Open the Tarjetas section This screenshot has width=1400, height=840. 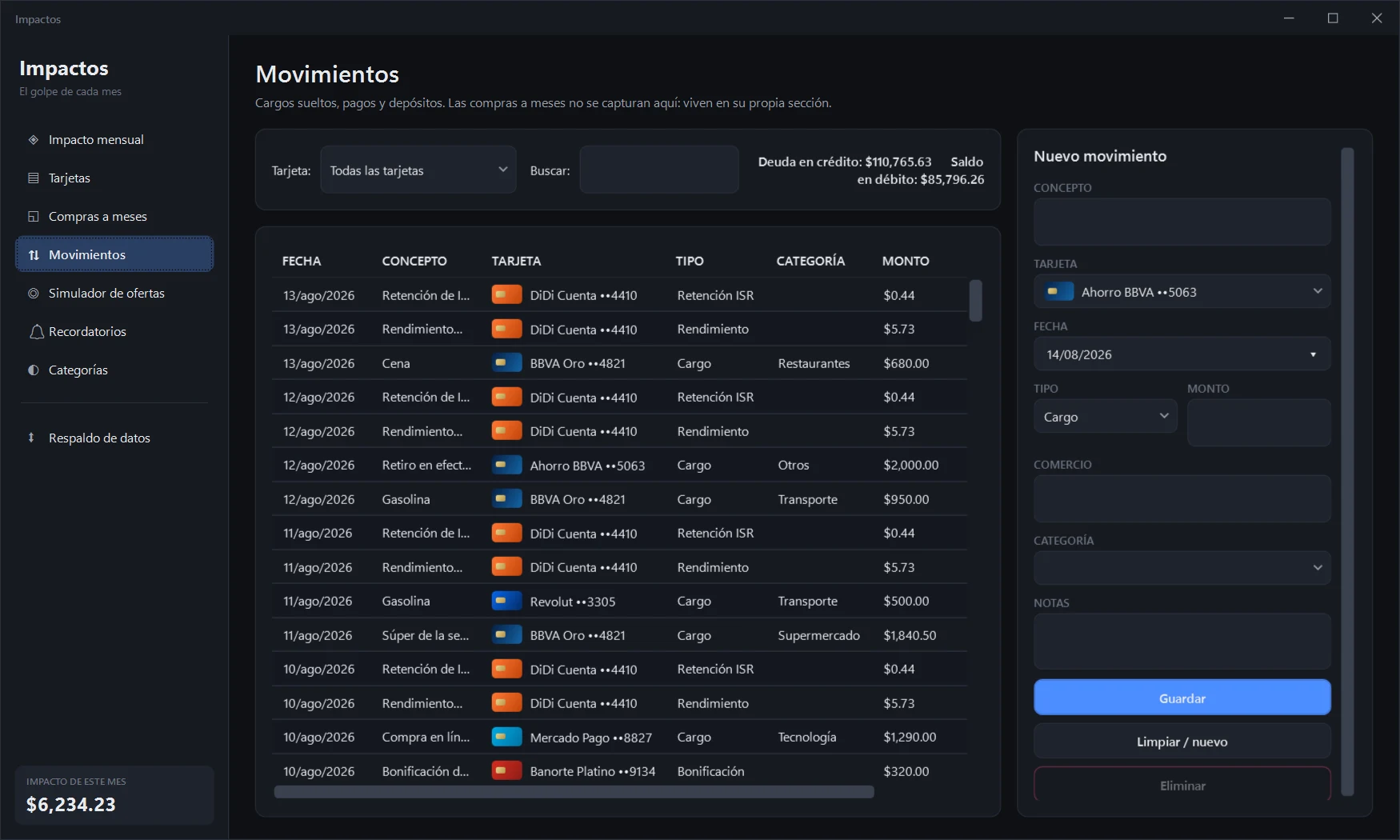114,178
